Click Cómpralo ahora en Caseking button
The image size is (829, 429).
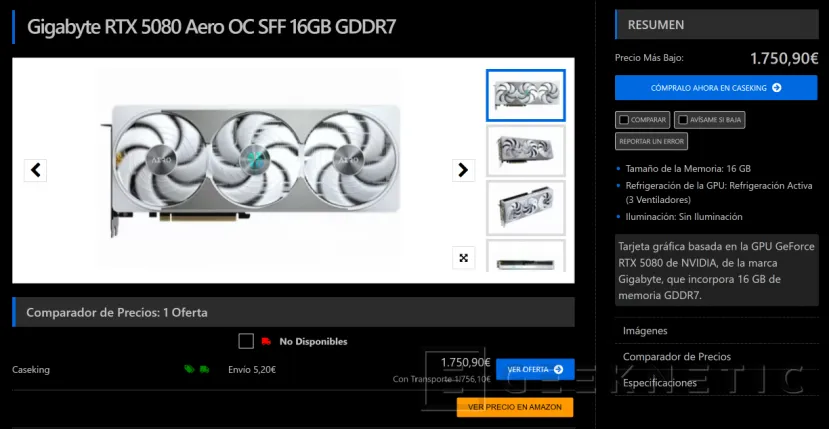coord(716,88)
